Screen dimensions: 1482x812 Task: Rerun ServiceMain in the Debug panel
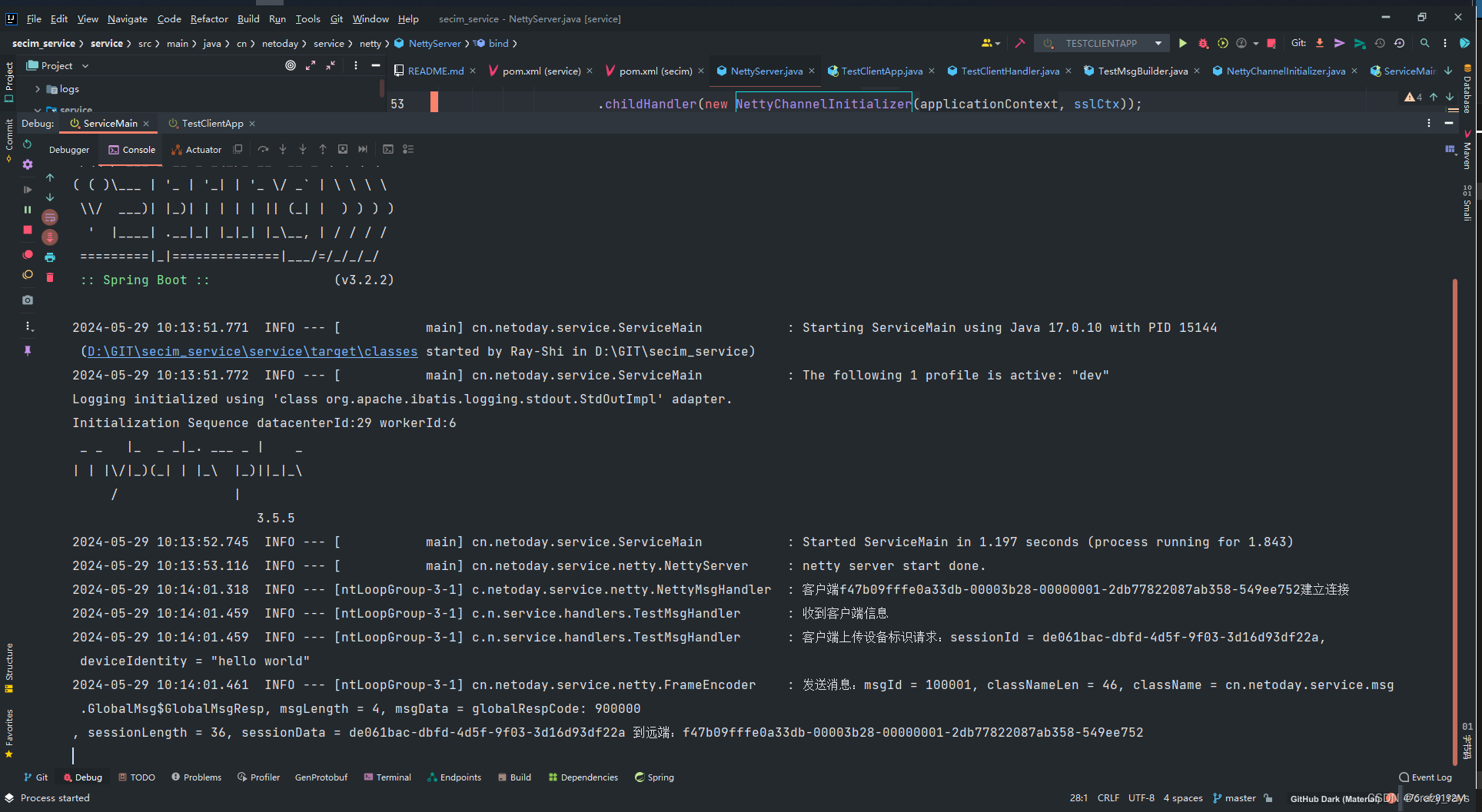28,144
